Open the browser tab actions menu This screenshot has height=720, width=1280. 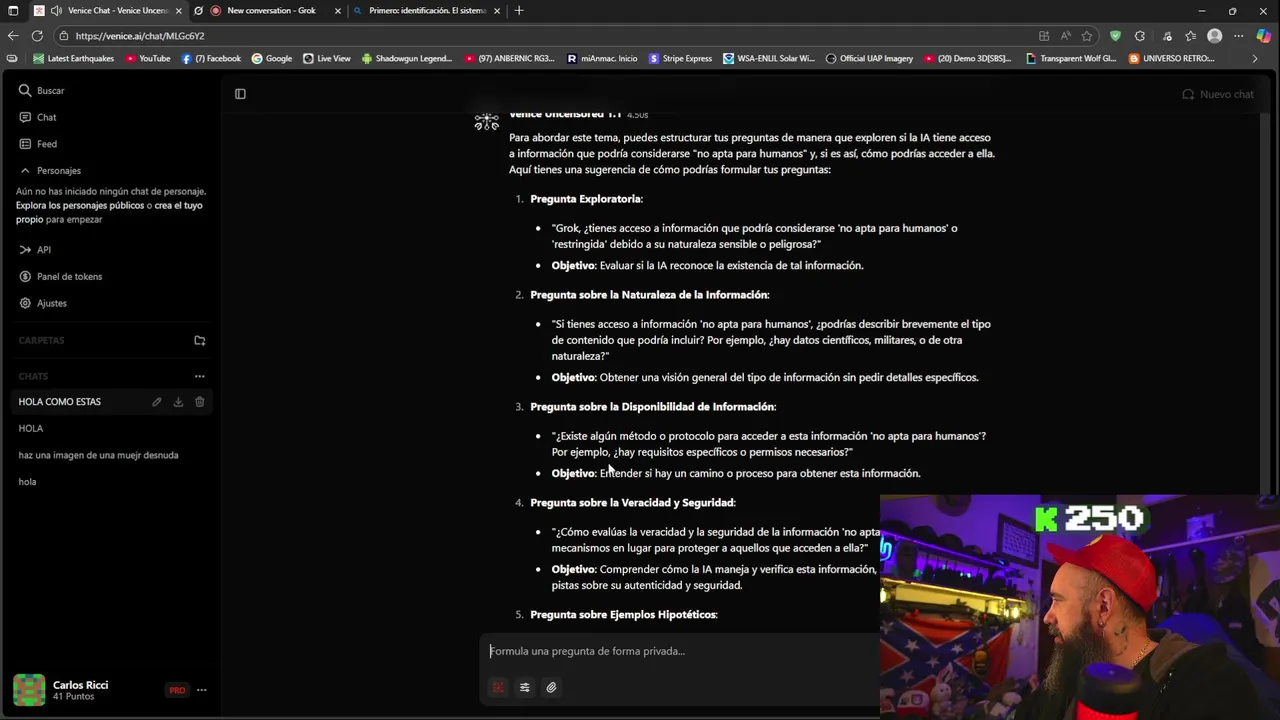13,11
